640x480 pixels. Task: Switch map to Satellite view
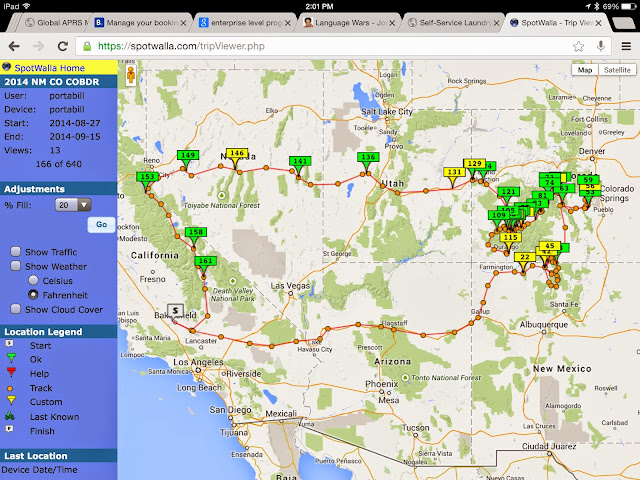click(x=617, y=70)
